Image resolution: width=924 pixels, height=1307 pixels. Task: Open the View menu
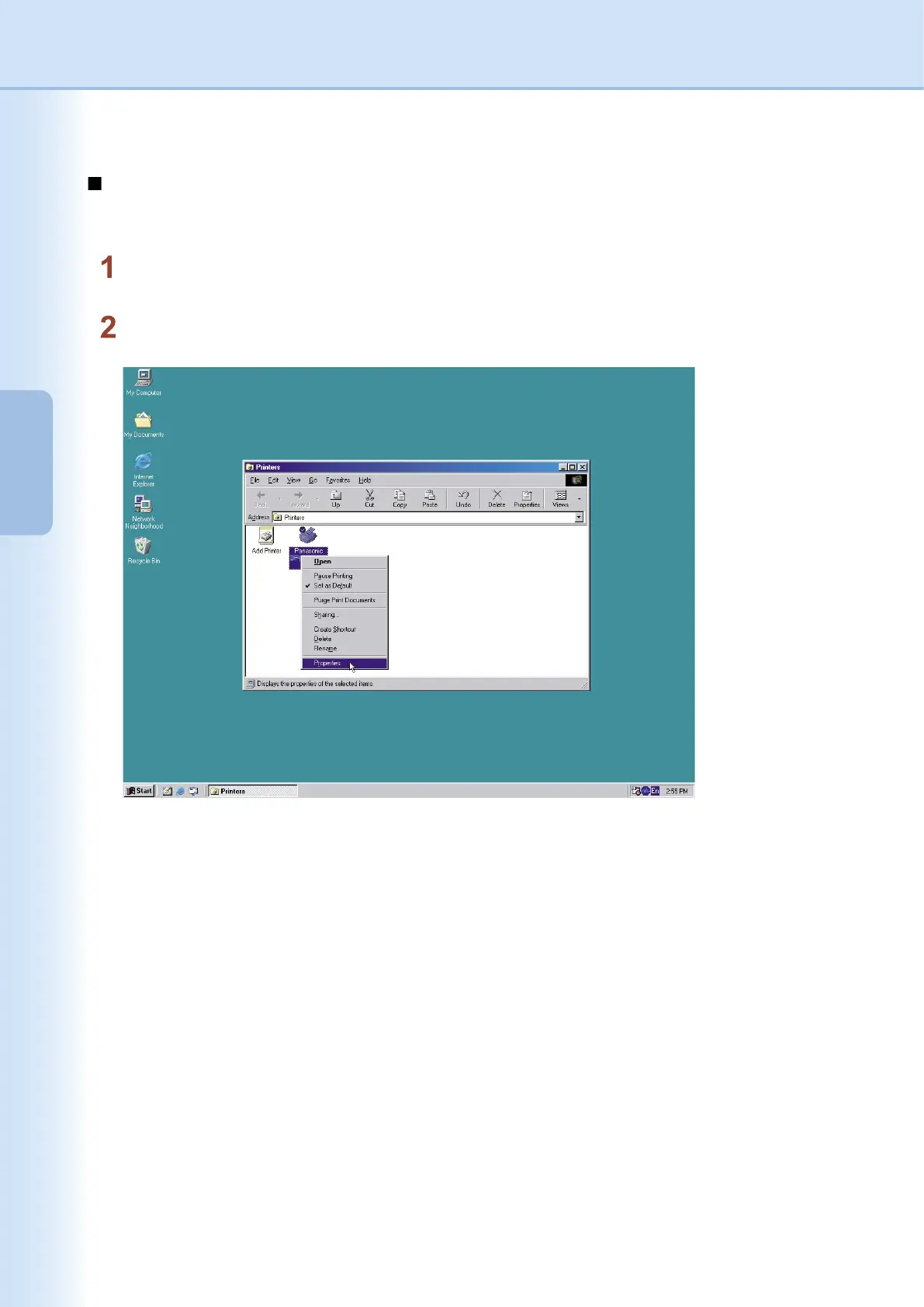click(x=293, y=480)
